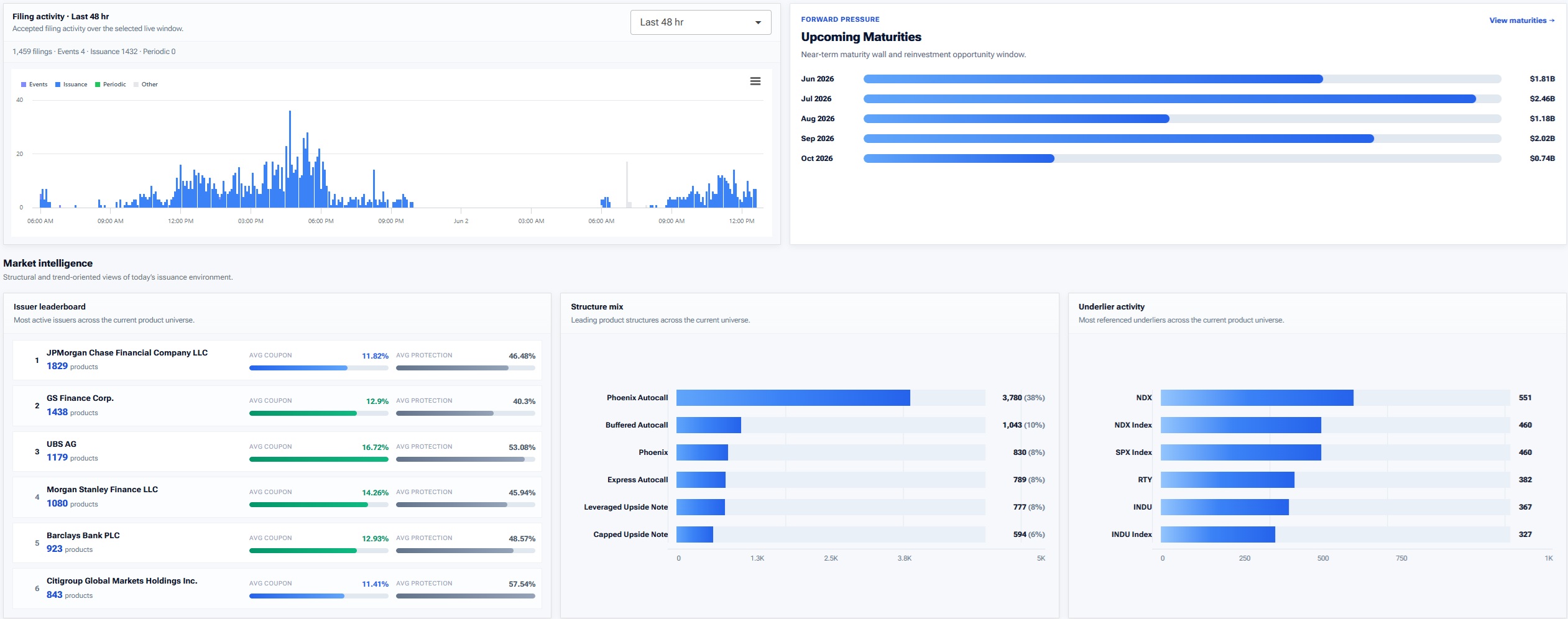Screen dimensions: 1568x619
Task: Open the filing activity chart hamburger menu
Action: point(755,81)
